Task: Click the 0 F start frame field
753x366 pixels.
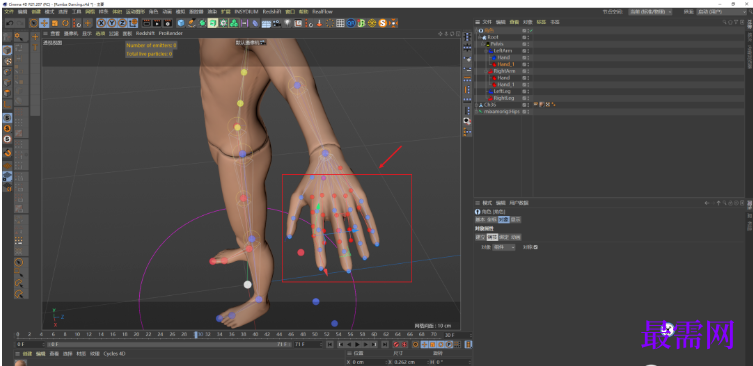Action: point(30,344)
